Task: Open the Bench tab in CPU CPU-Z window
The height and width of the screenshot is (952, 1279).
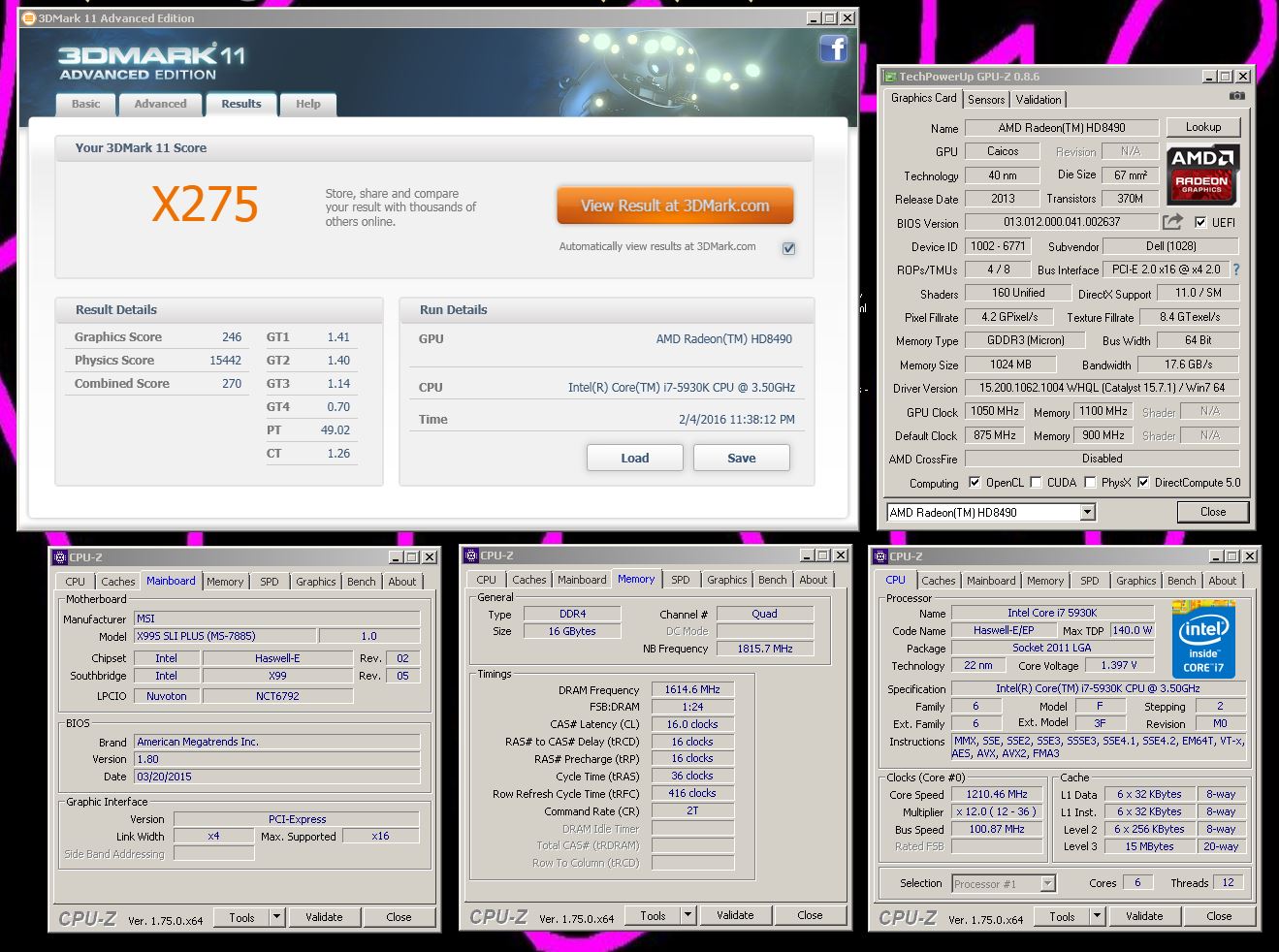Action: 1181,581
